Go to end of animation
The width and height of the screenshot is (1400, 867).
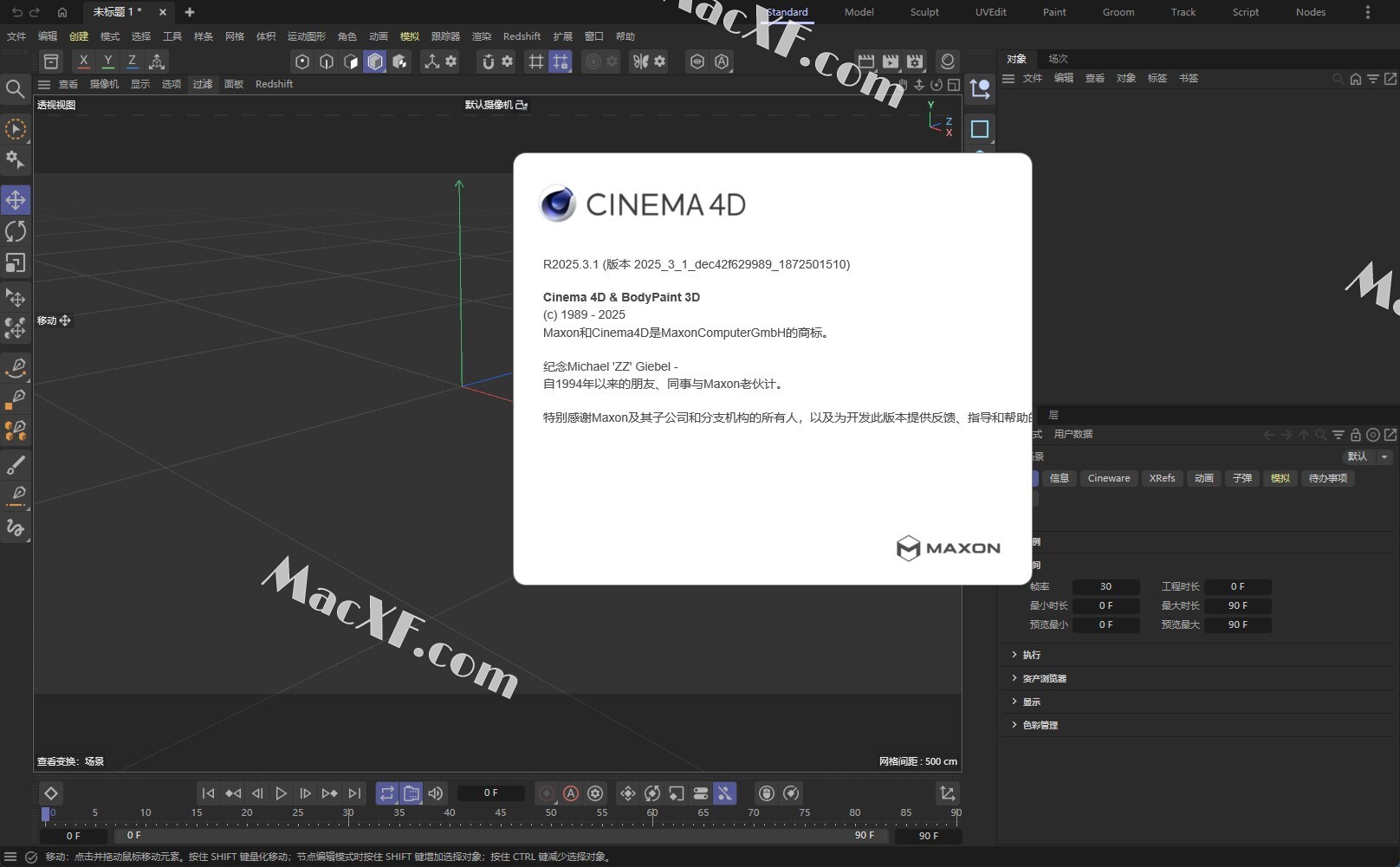pyautogui.click(x=354, y=793)
